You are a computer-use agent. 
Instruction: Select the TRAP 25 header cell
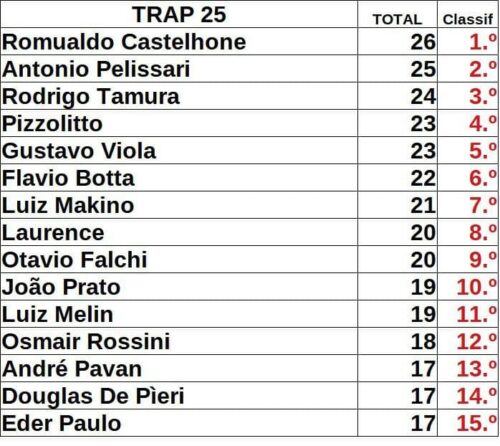179,14
